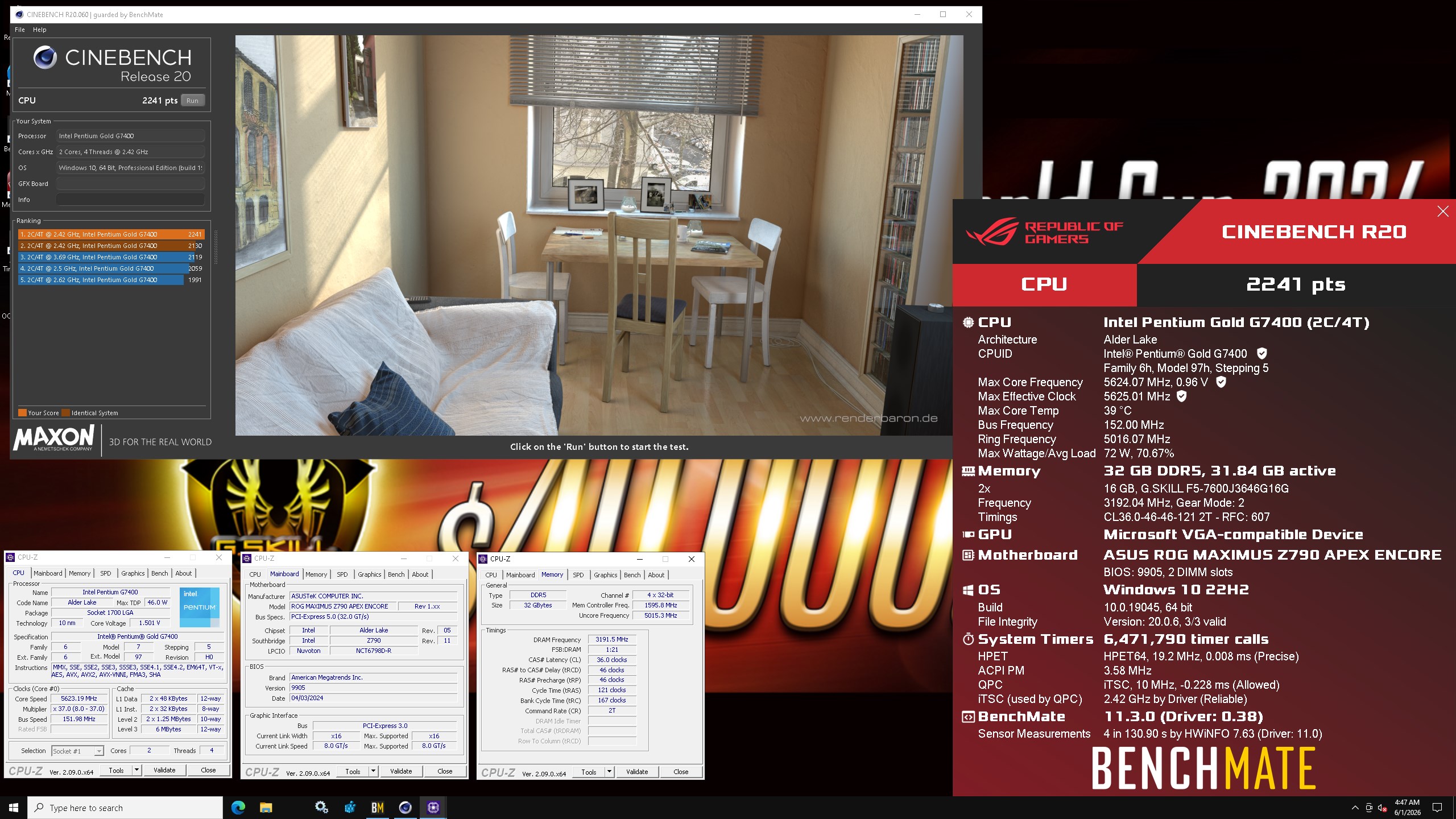Click the BenchMate section icon near version

click(968, 717)
